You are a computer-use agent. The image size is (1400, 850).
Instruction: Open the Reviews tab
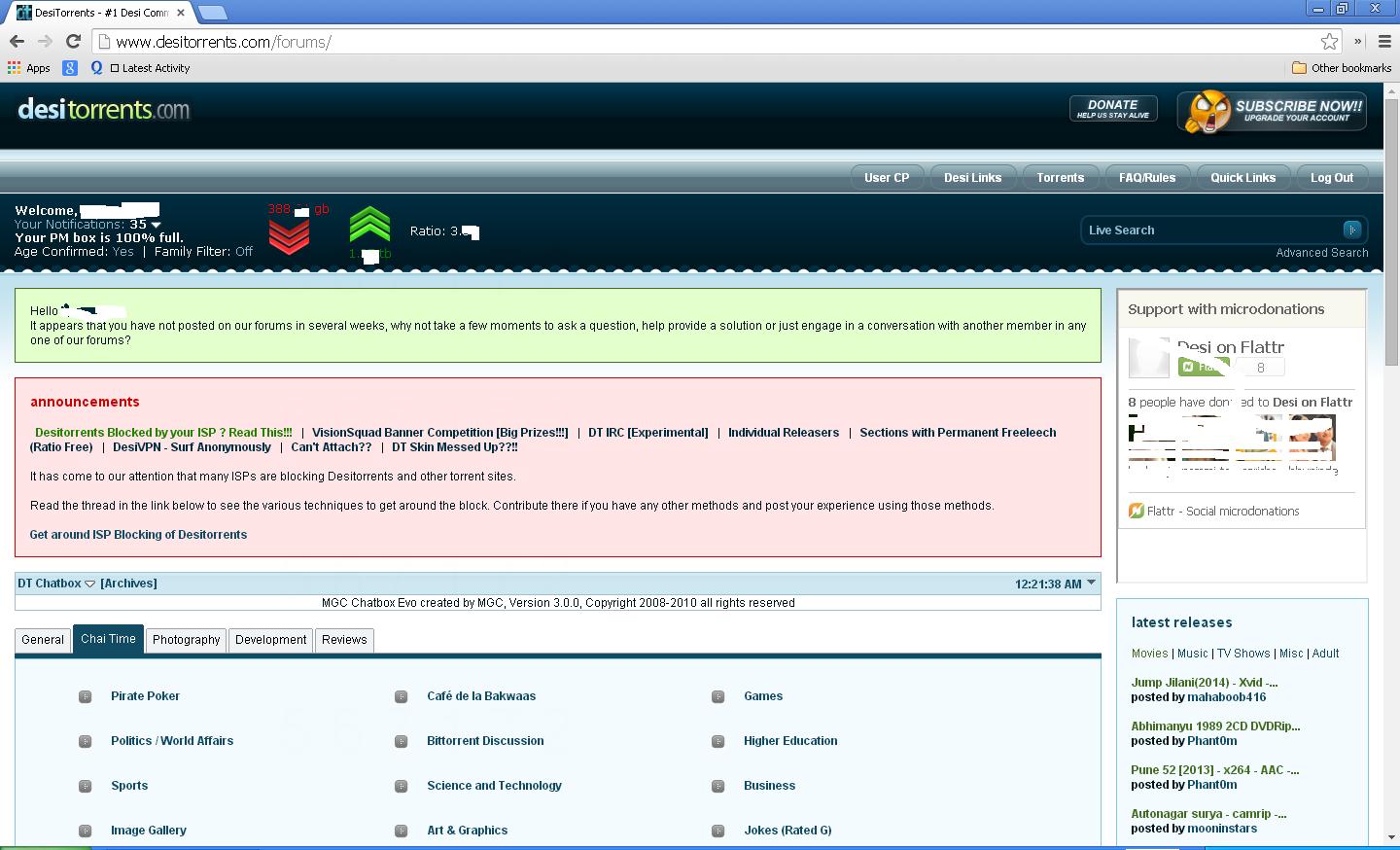[344, 640]
